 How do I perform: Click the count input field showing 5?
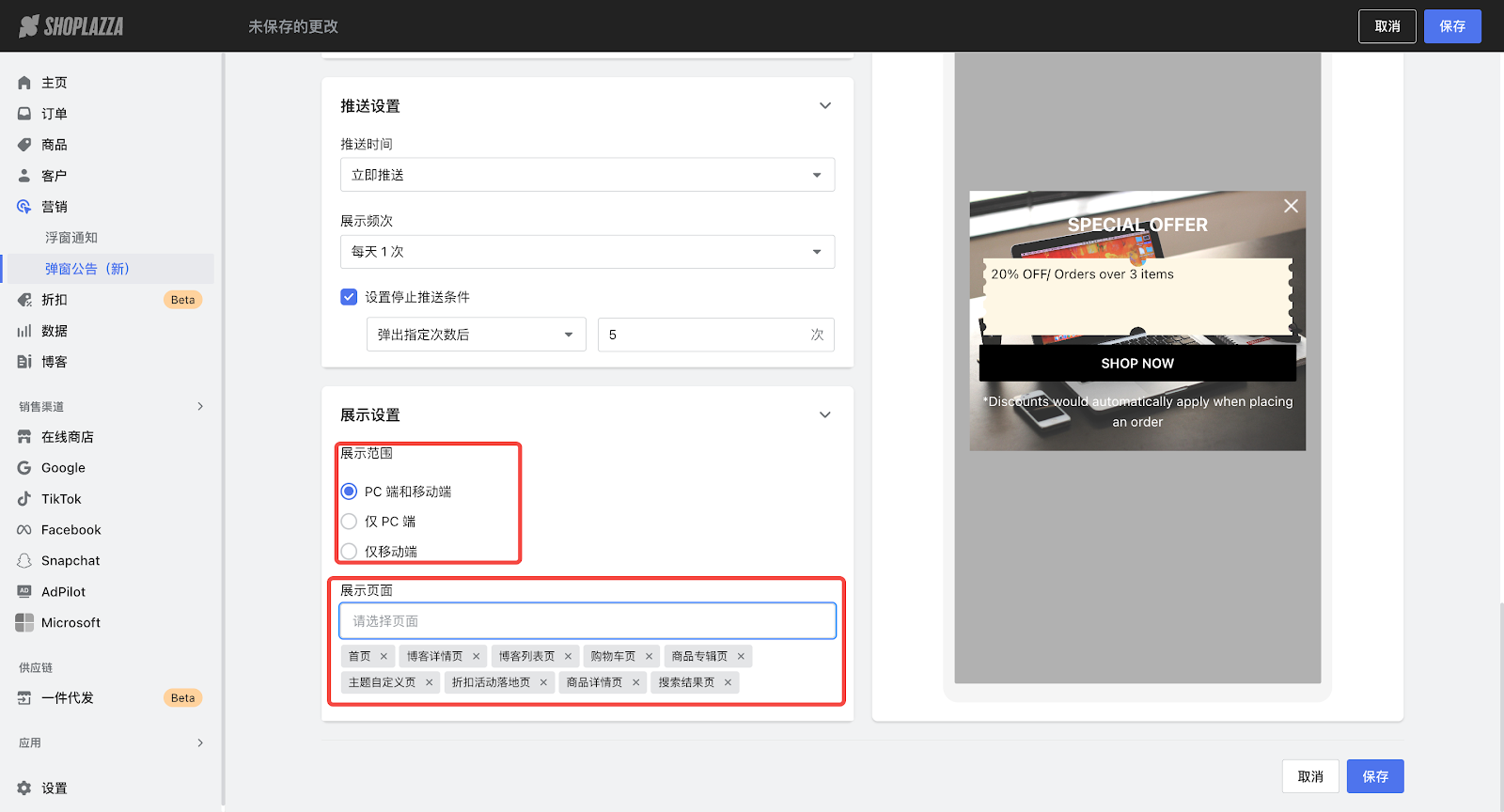click(716, 335)
